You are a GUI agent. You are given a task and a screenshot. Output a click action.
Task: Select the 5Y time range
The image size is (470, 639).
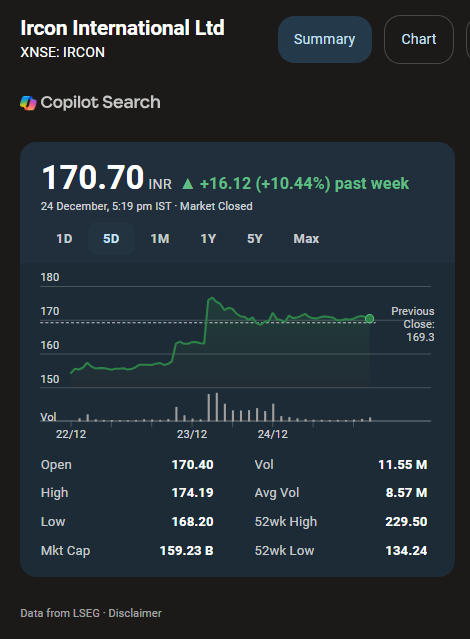pos(255,238)
